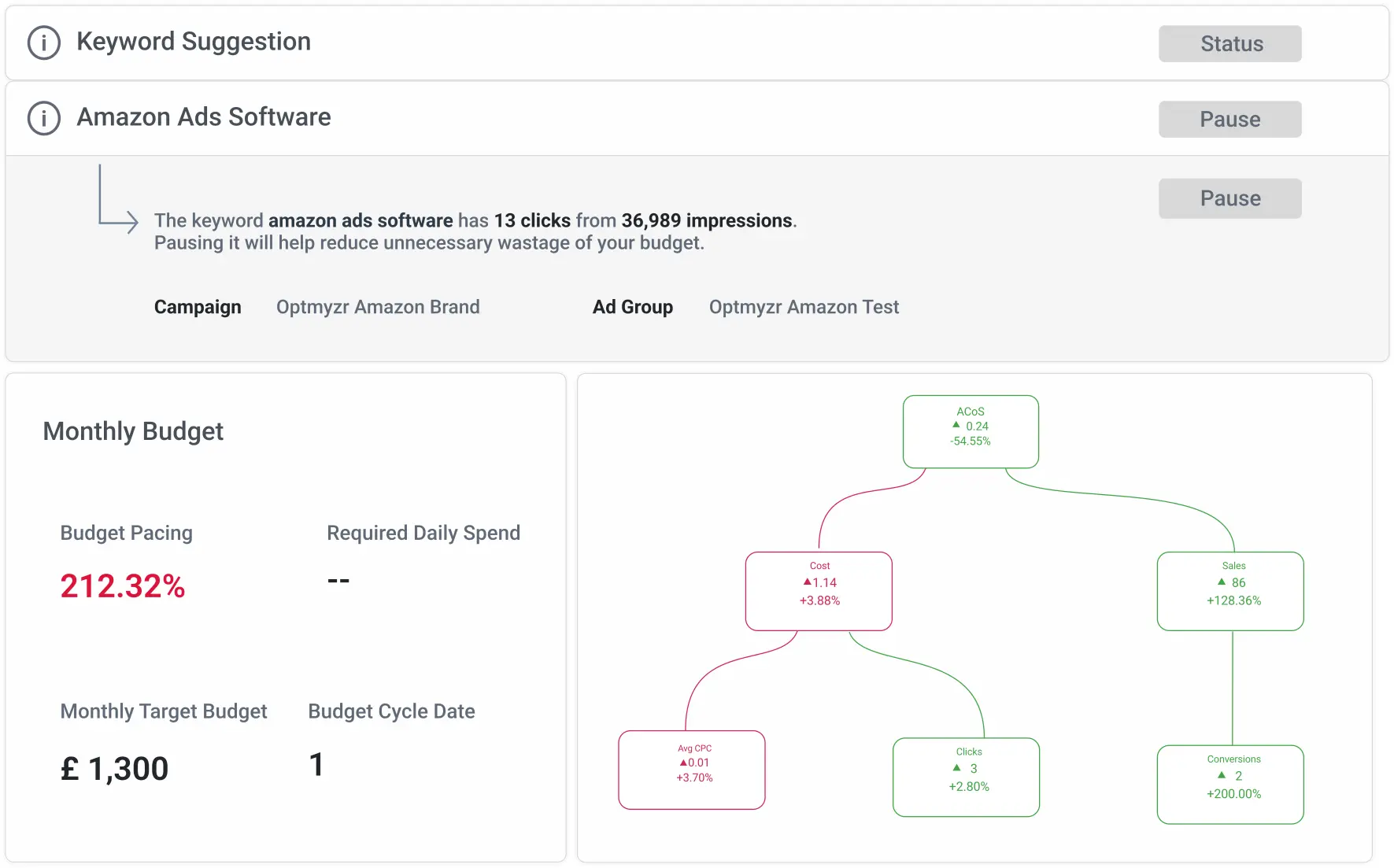Screen dimensions: 1394x868
Task: Expand the Keyword Suggestion header row
Action: tap(194, 42)
